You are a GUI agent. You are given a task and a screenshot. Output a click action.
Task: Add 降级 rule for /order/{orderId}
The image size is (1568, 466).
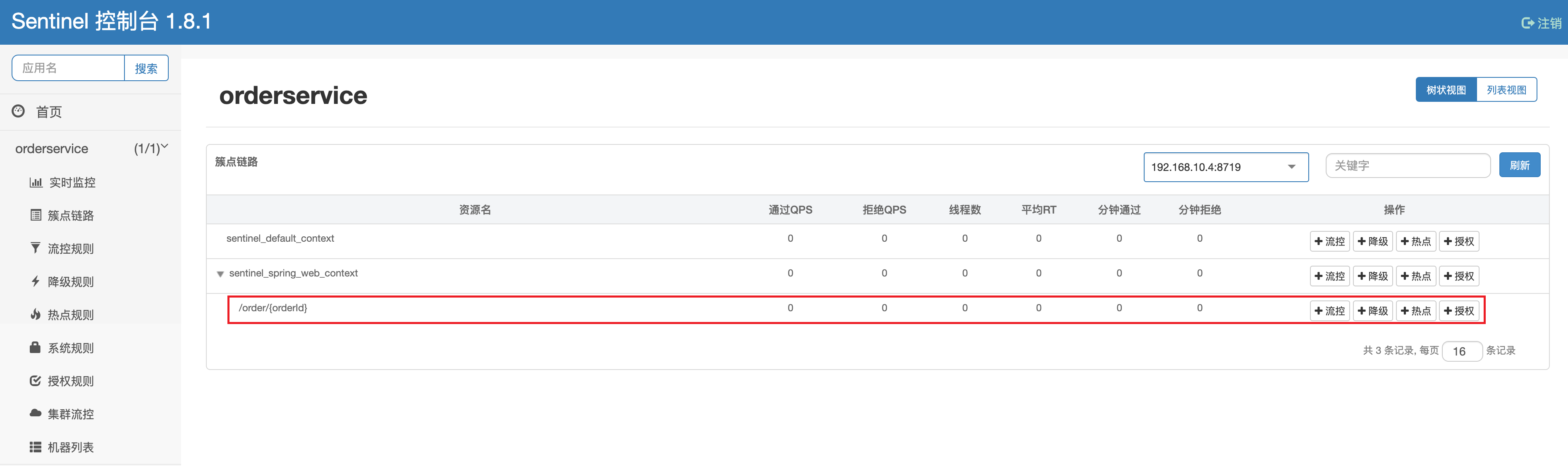tap(1372, 311)
